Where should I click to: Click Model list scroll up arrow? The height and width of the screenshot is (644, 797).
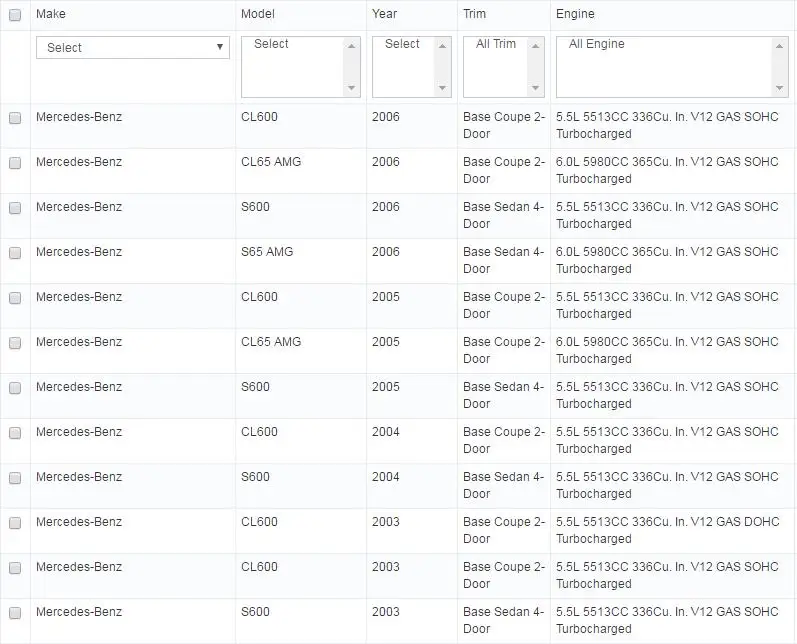(x=351, y=46)
